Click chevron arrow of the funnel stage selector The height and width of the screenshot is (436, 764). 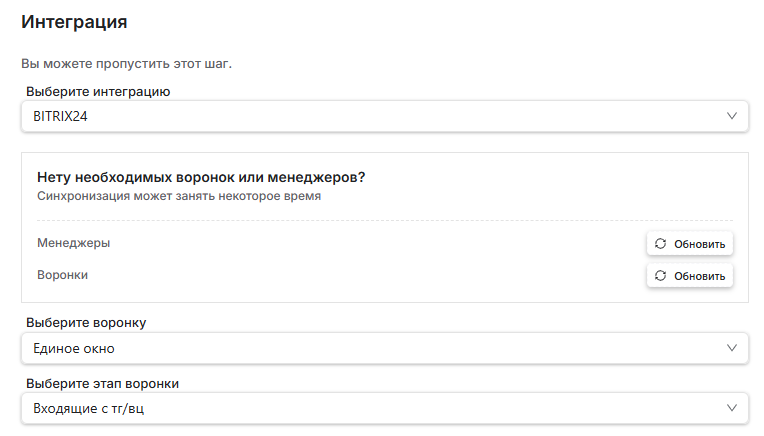pyautogui.click(x=732, y=408)
